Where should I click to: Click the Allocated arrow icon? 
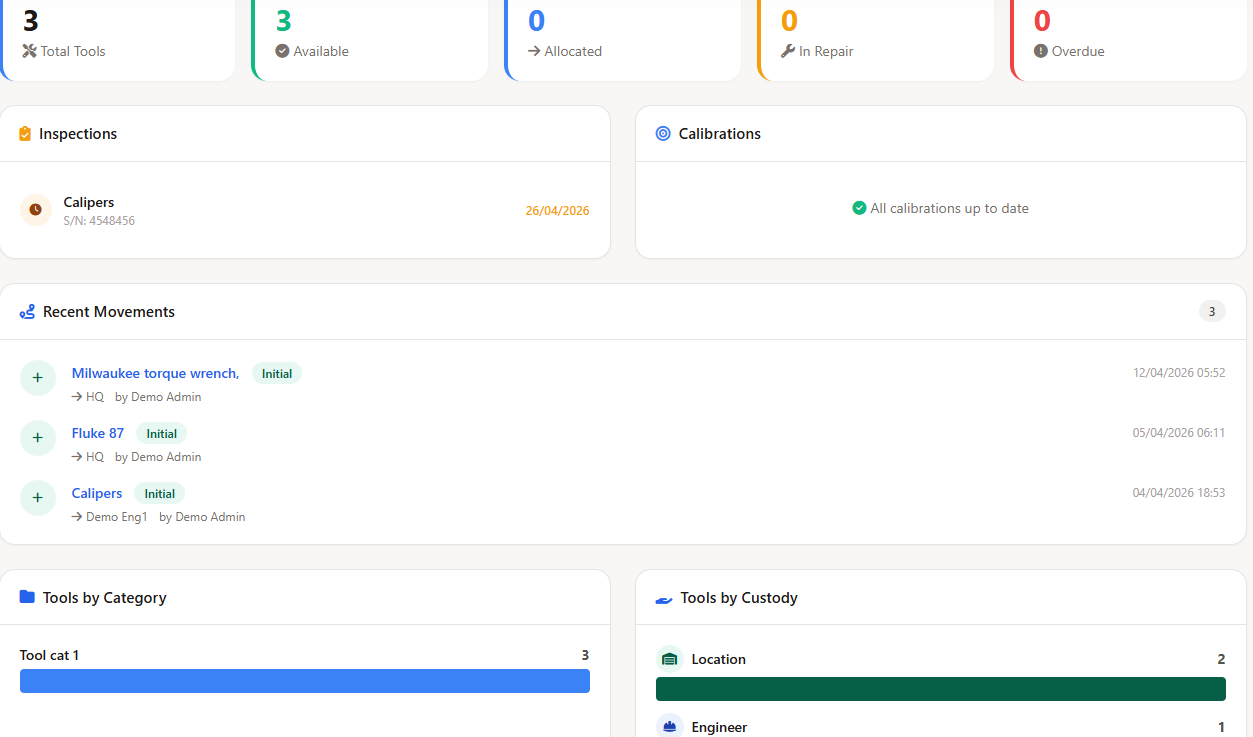[x=534, y=51]
